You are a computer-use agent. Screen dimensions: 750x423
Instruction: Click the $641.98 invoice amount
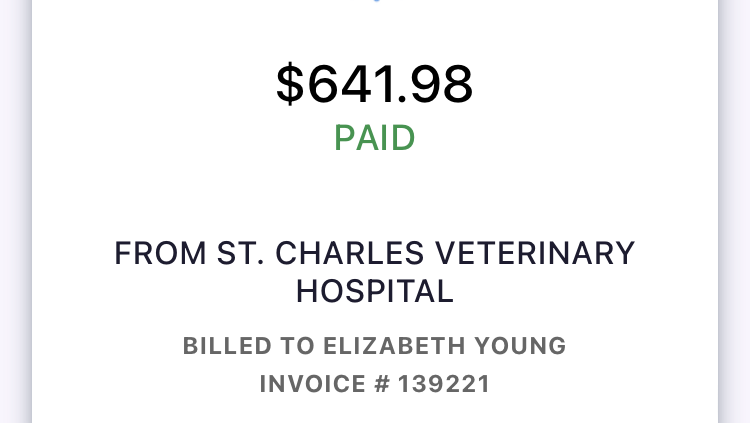pyautogui.click(x=375, y=85)
